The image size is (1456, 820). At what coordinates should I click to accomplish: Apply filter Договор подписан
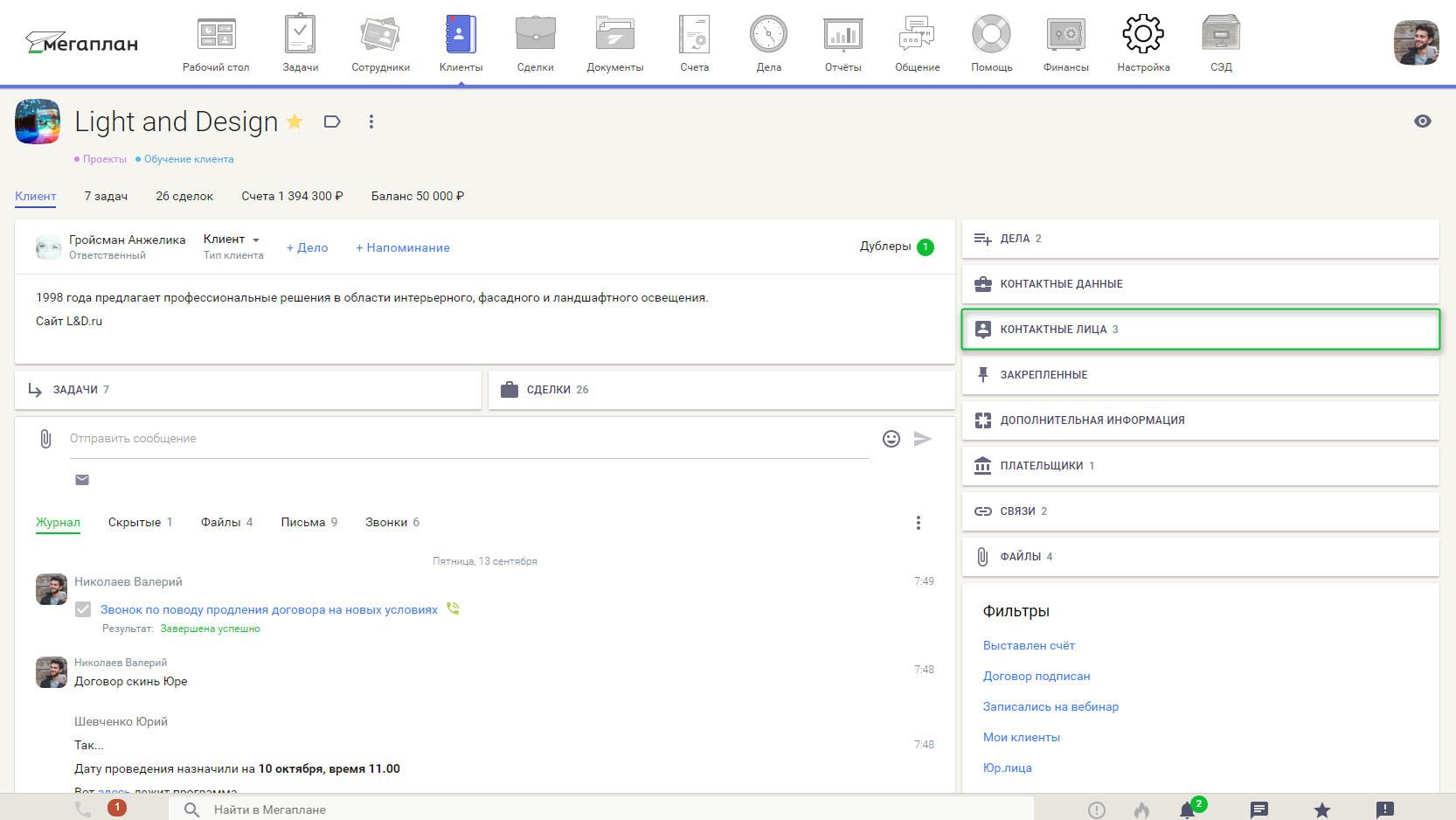coord(1037,676)
